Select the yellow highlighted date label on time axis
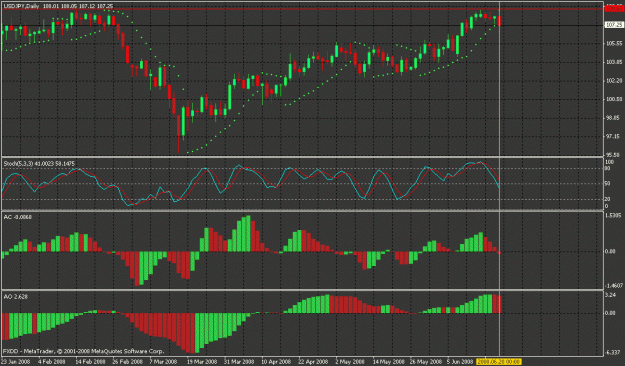The image size is (625, 366). (x=499, y=362)
